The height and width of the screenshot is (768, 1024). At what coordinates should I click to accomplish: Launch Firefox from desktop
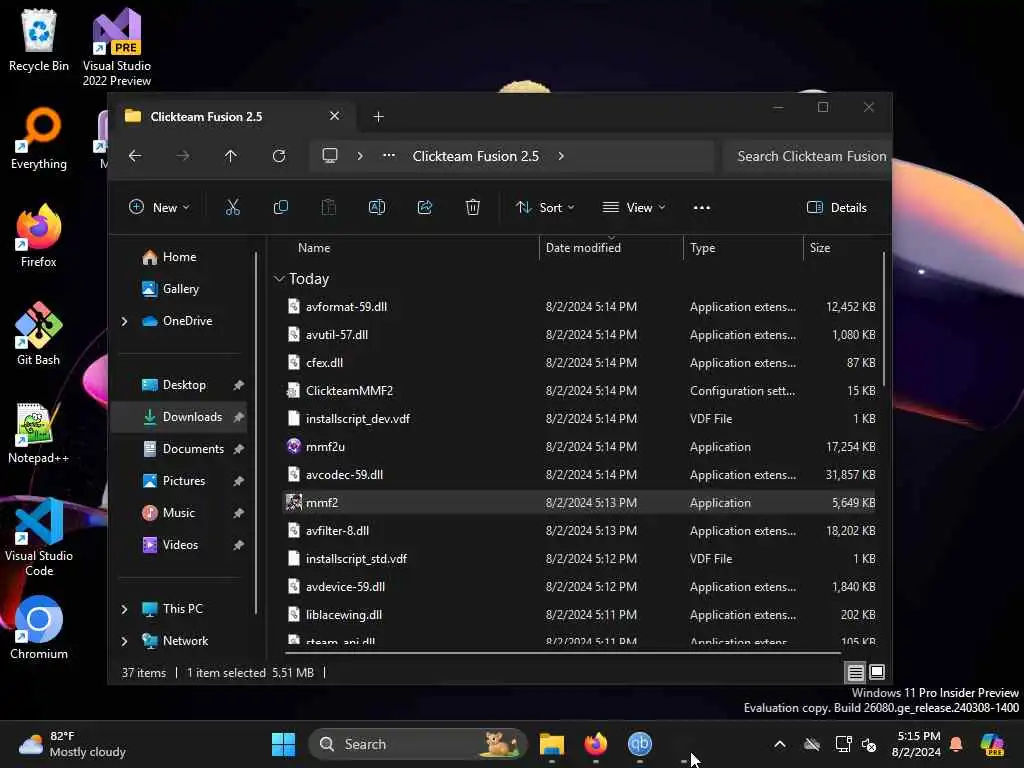tap(39, 236)
